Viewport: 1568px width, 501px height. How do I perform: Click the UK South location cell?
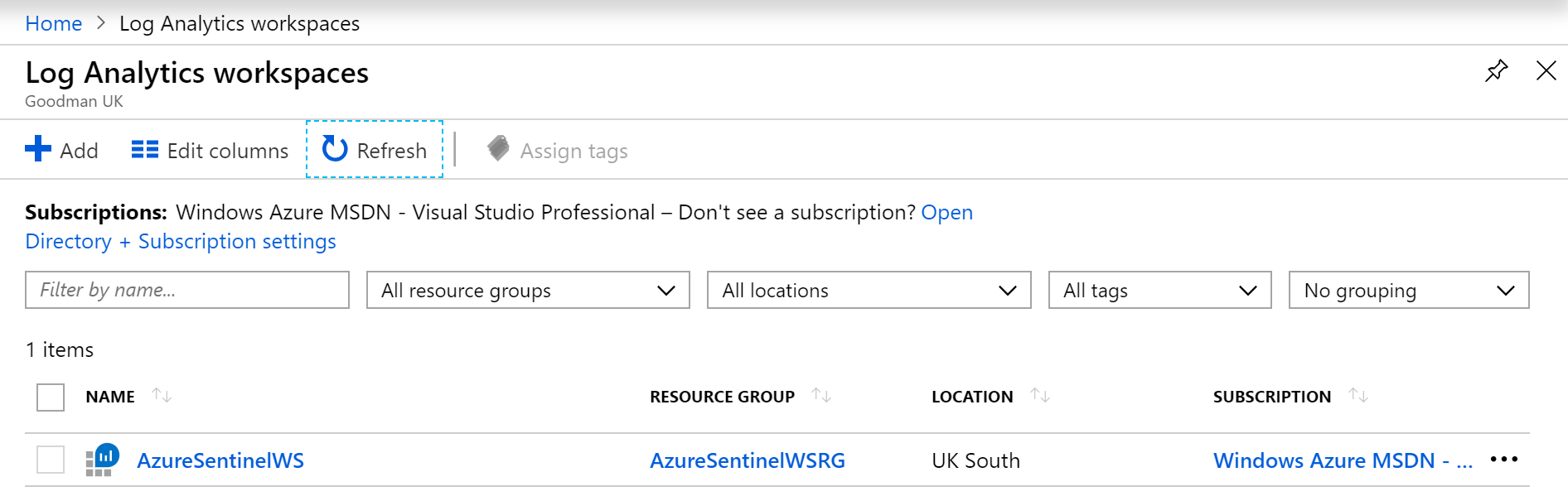975,460
